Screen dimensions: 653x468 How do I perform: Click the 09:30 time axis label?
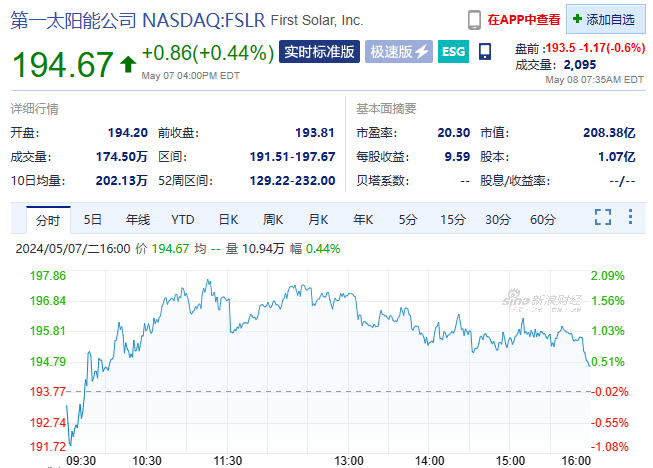[x=81, y=461]
